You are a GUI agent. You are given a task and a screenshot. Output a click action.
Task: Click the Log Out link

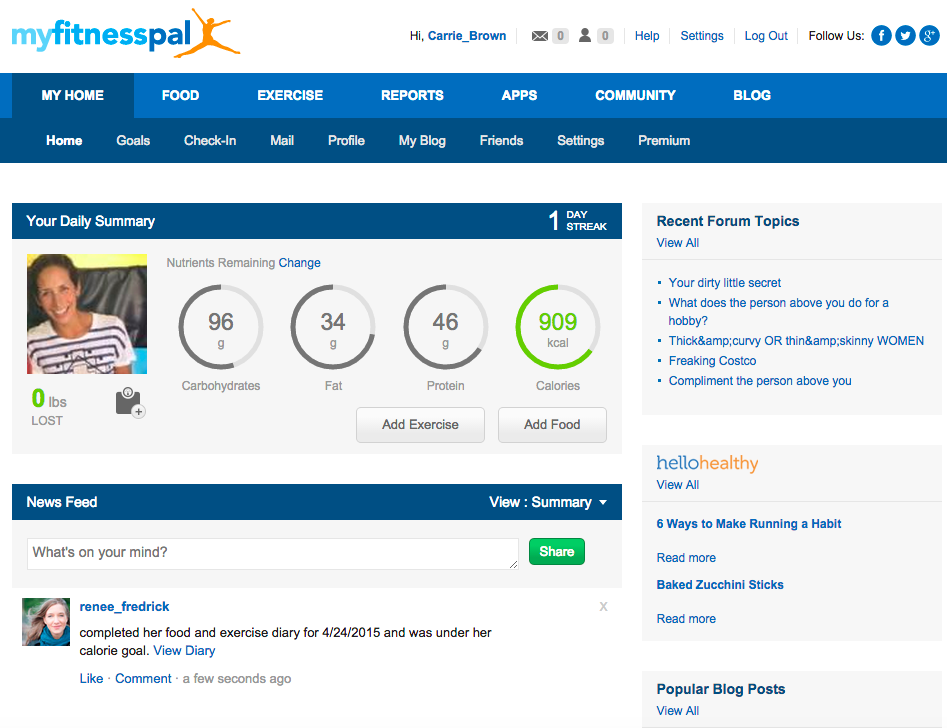[x=766, y=36]
